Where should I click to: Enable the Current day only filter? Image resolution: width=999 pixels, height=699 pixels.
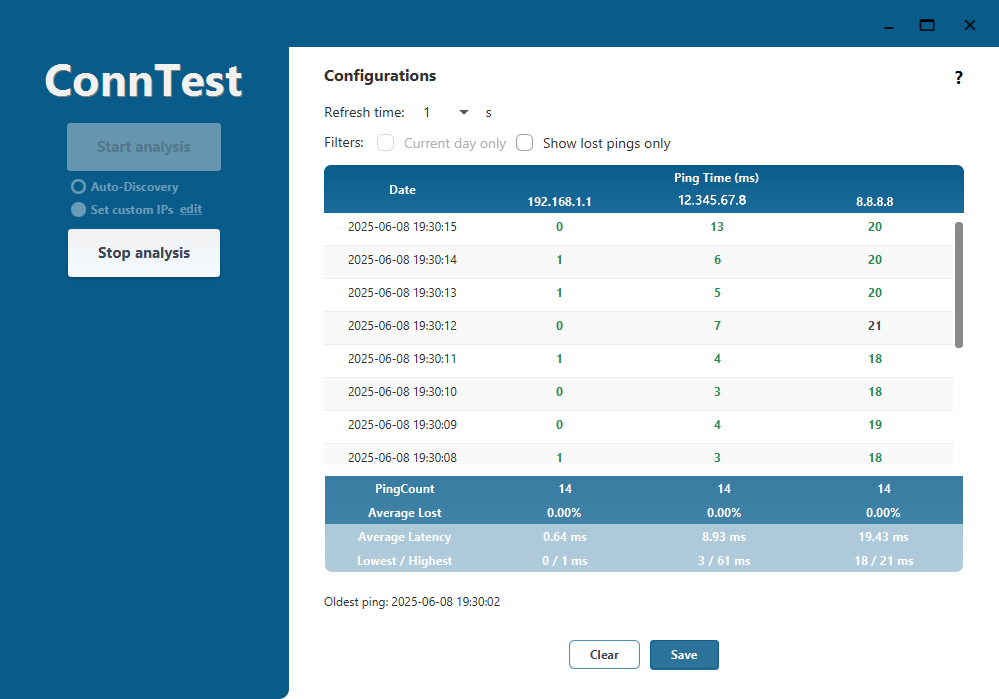(x=385, y=143)
